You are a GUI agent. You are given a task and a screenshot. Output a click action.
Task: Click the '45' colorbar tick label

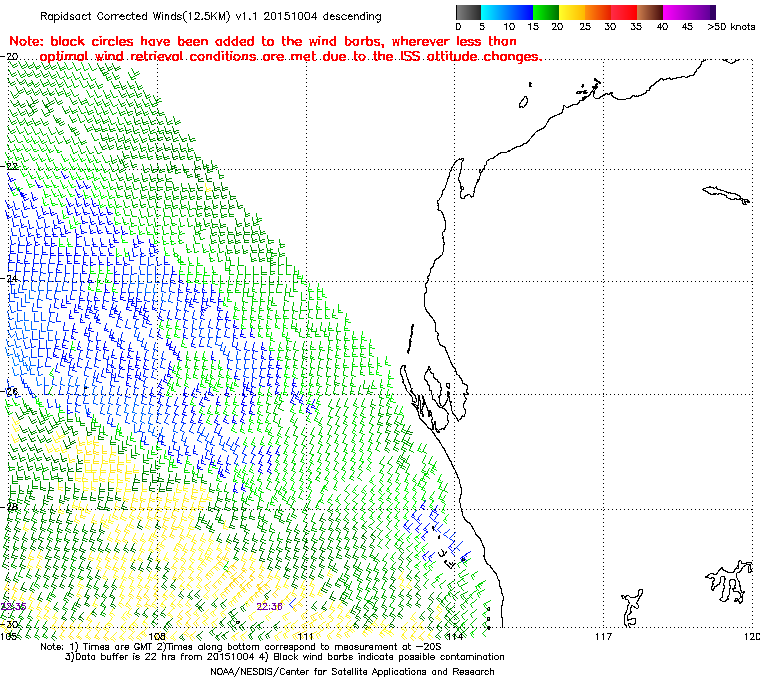(687, 27)
